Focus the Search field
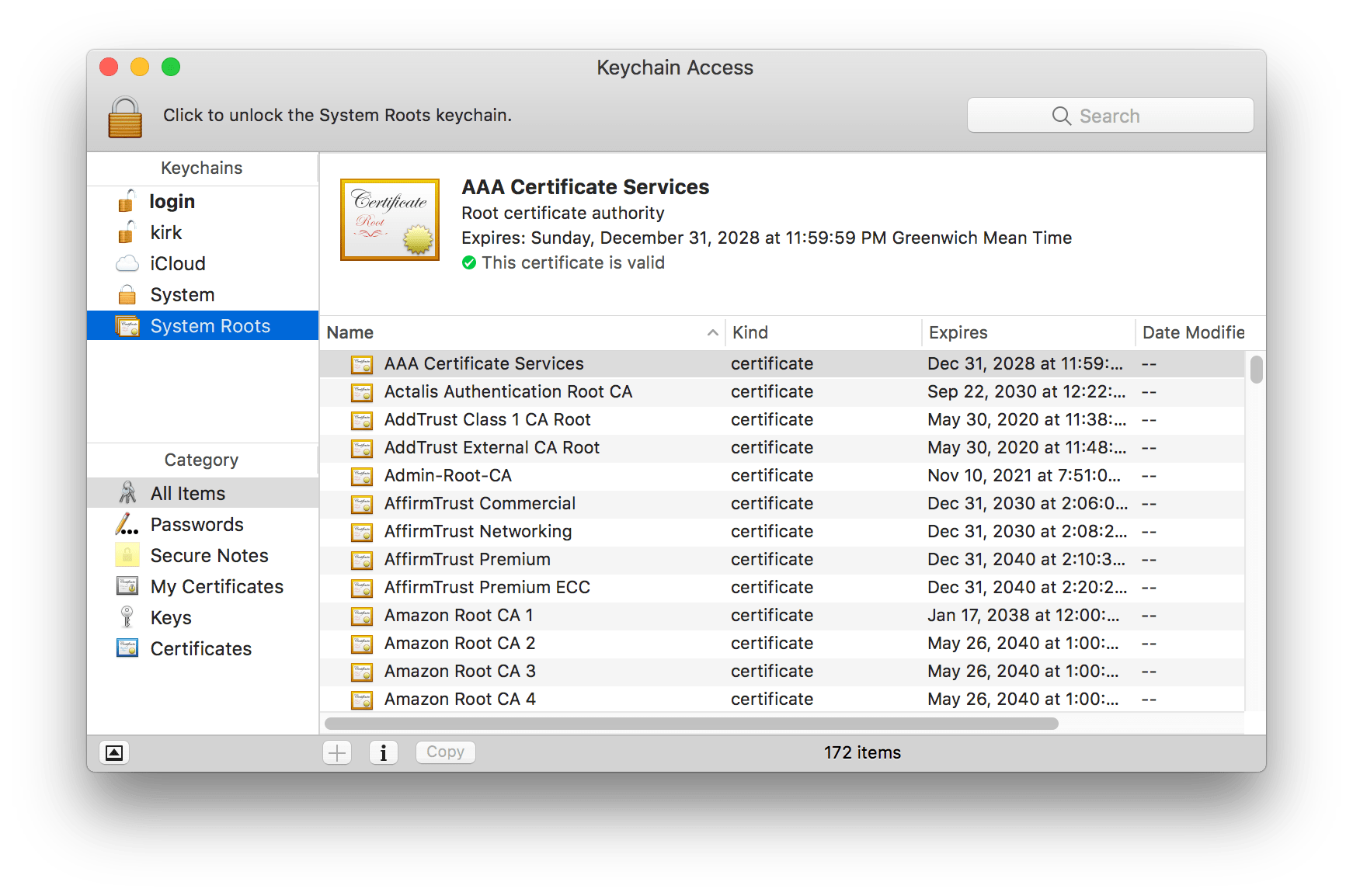Viewport: 1353px width, 896px height. [1110, 116]
